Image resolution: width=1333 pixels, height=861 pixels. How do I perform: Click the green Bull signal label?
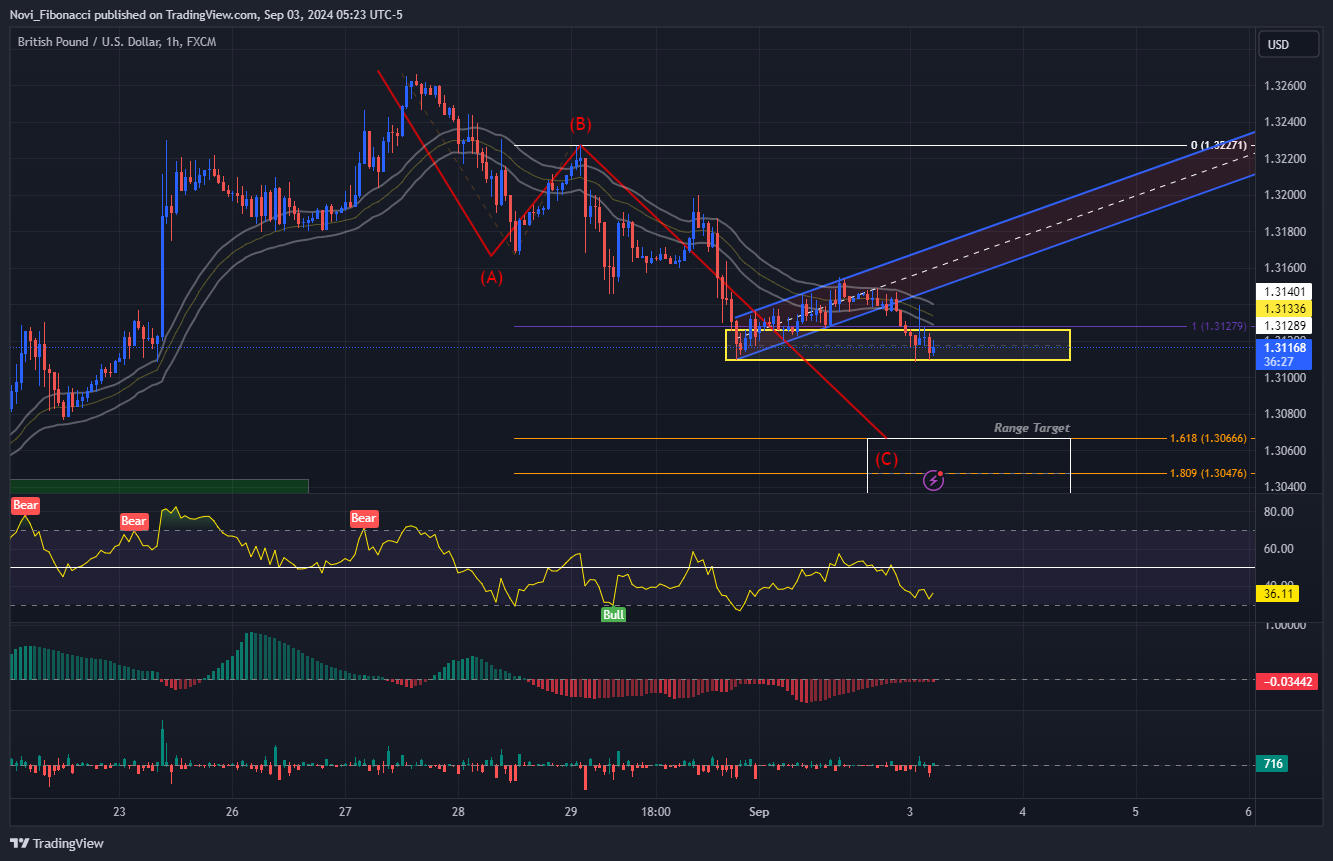pos(613,615)
